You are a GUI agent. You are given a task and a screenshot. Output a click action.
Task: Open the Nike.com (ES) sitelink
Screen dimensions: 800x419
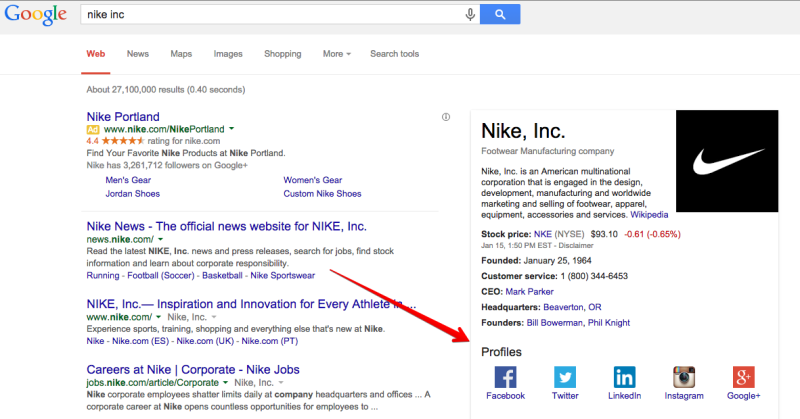[140, 341]
